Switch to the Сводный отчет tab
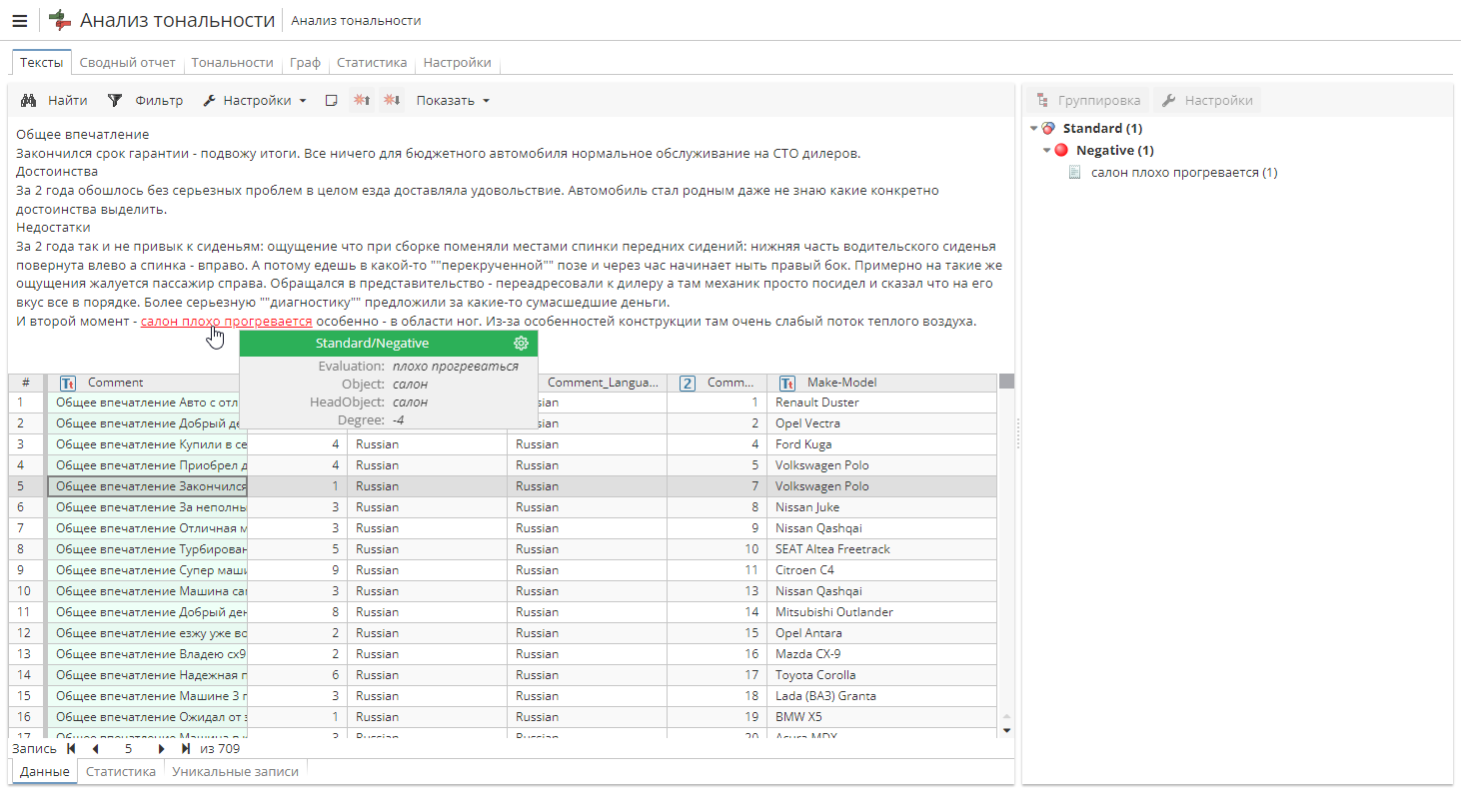This screenshot has width=1461, height=812. click(x=127, y=62)
